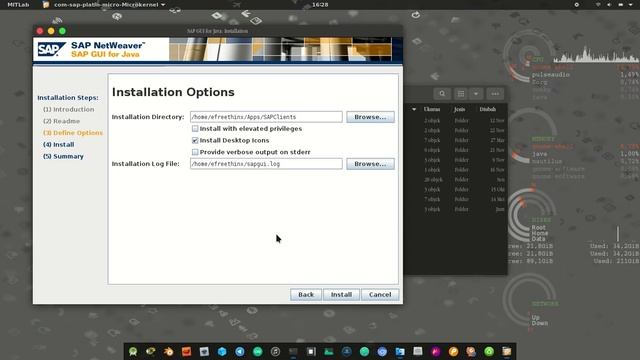Screen dimensions: 640x360
Task: Open the green chart monitor dock icon
Action: (329, 351)
